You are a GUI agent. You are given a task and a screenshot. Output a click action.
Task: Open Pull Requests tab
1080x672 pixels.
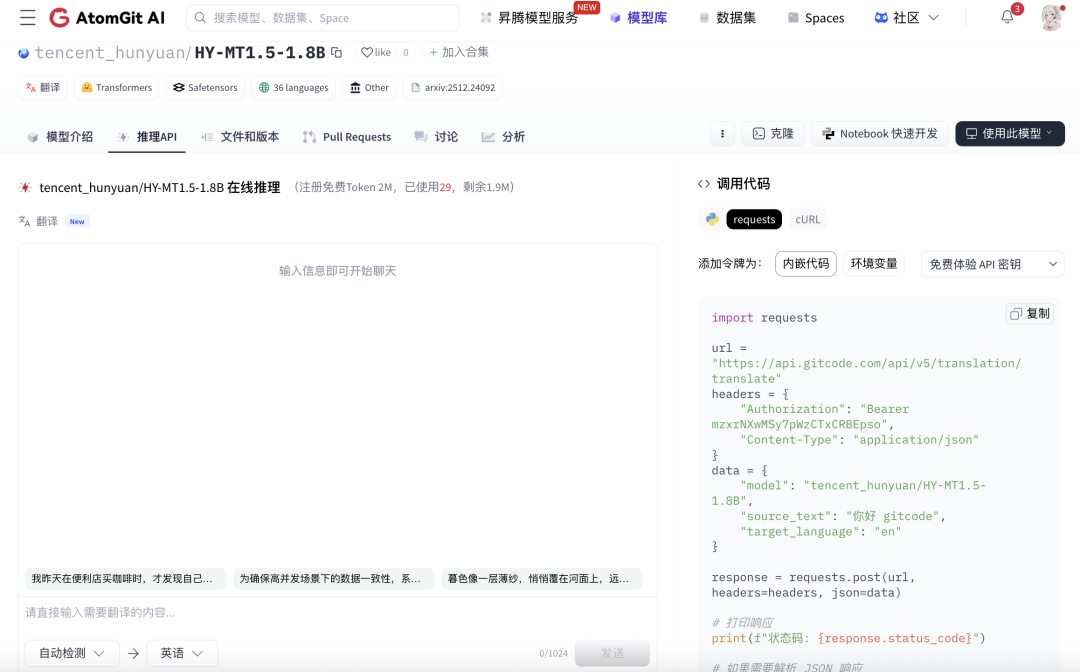pyautogui.click(x=347, y=137)
